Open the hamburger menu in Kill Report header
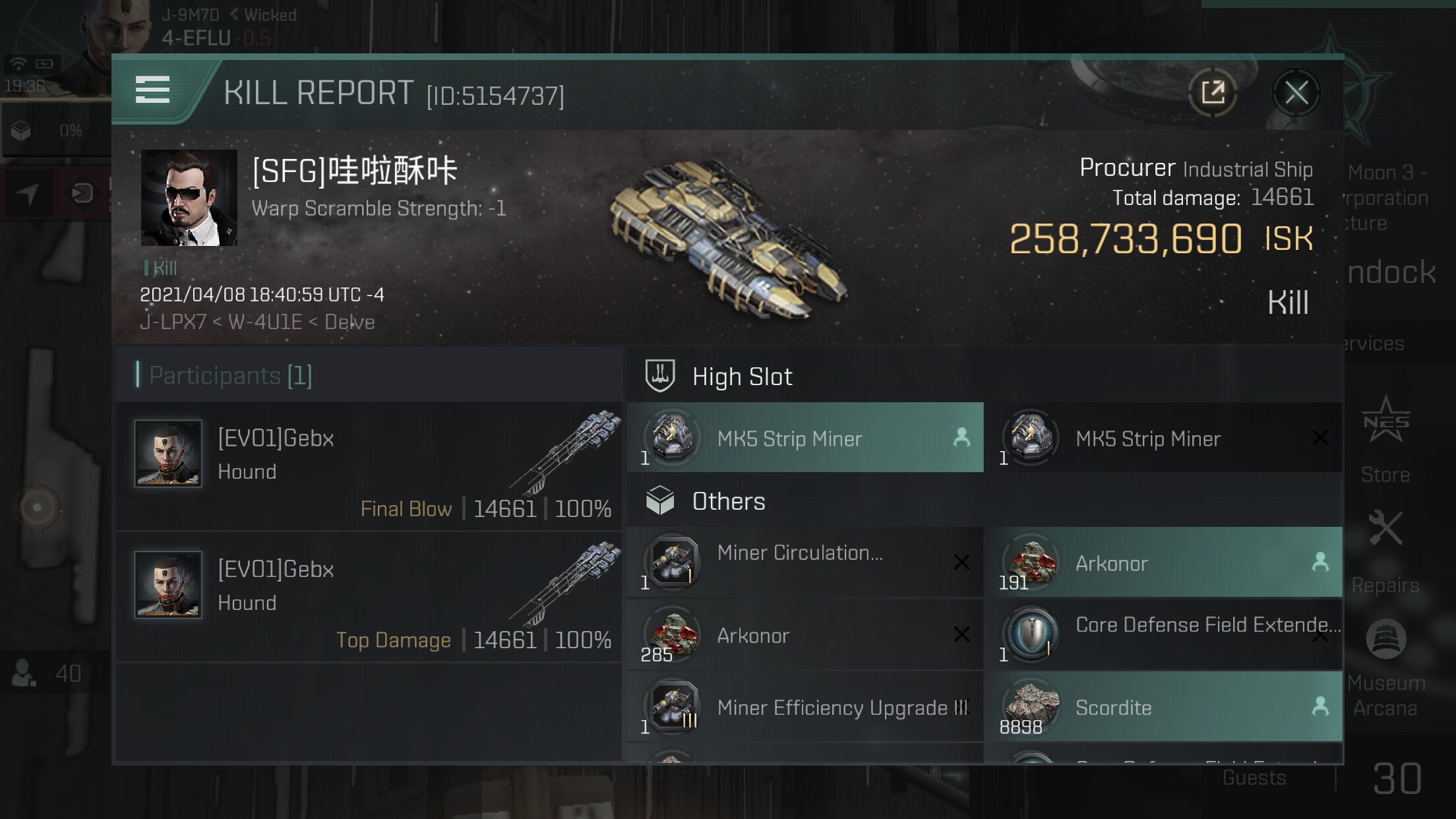Image resolution: width=1456 pixels, height=819 pixels. tap(152, 90)
